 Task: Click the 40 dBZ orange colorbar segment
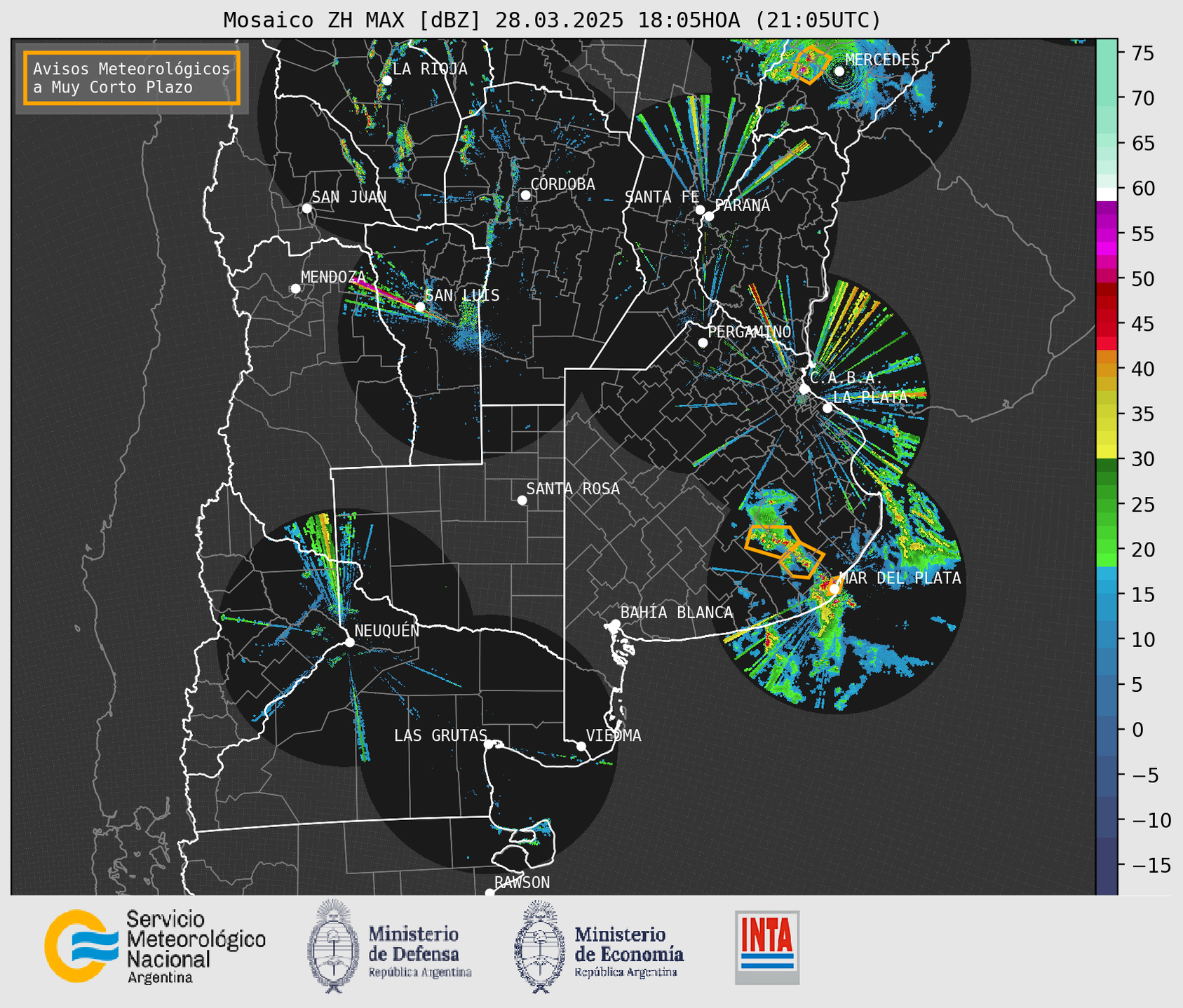pyautogui.click(x=1107, y=369)
